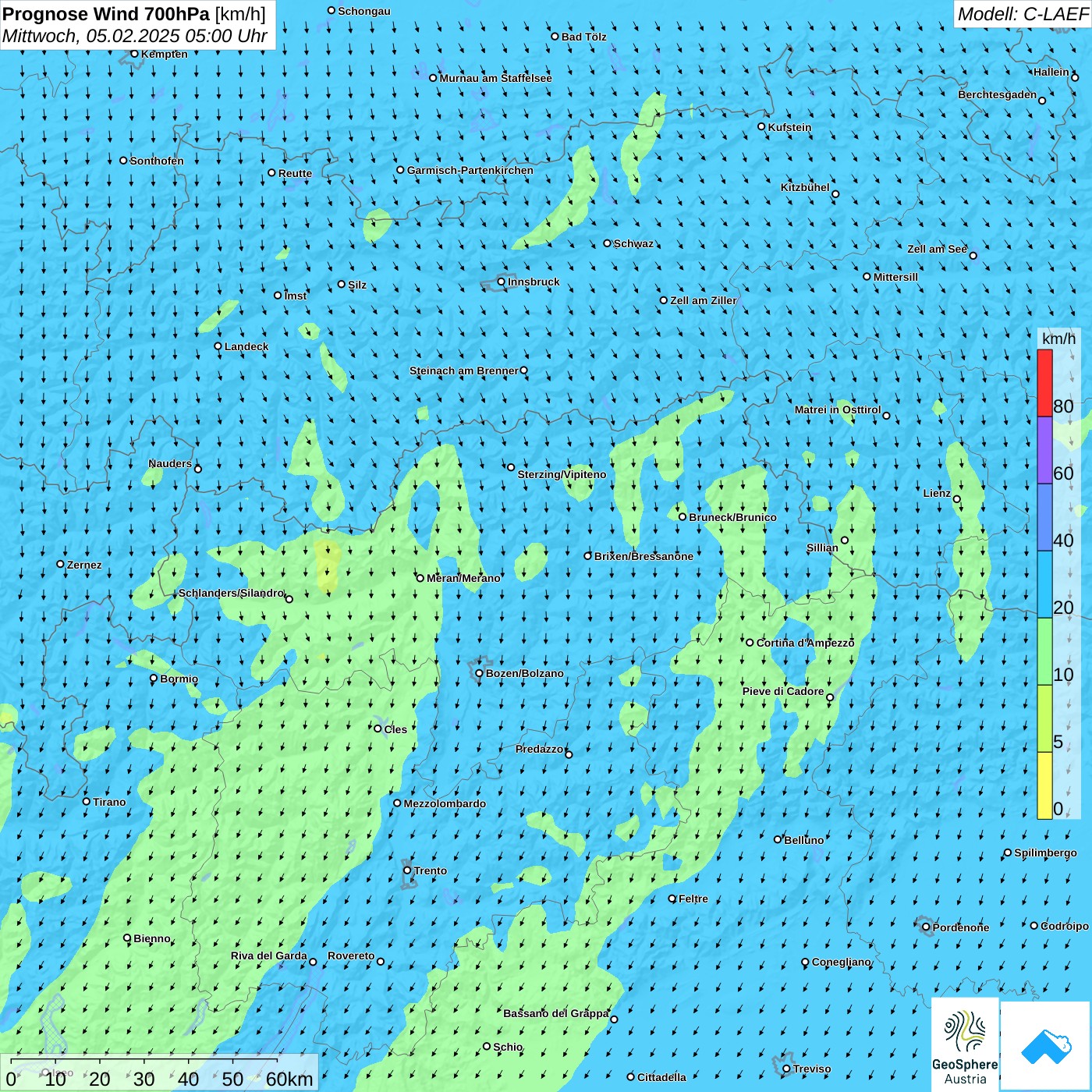Click the Treviso city marker

[786, 1069]
